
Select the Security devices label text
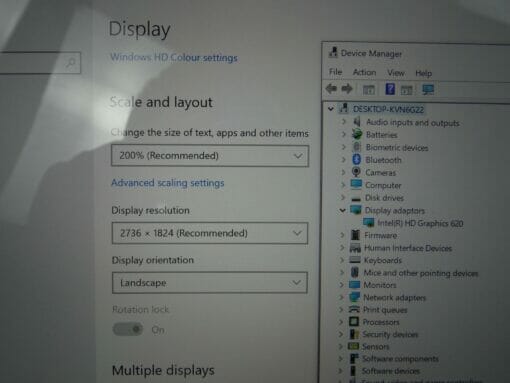coord(390,334)
